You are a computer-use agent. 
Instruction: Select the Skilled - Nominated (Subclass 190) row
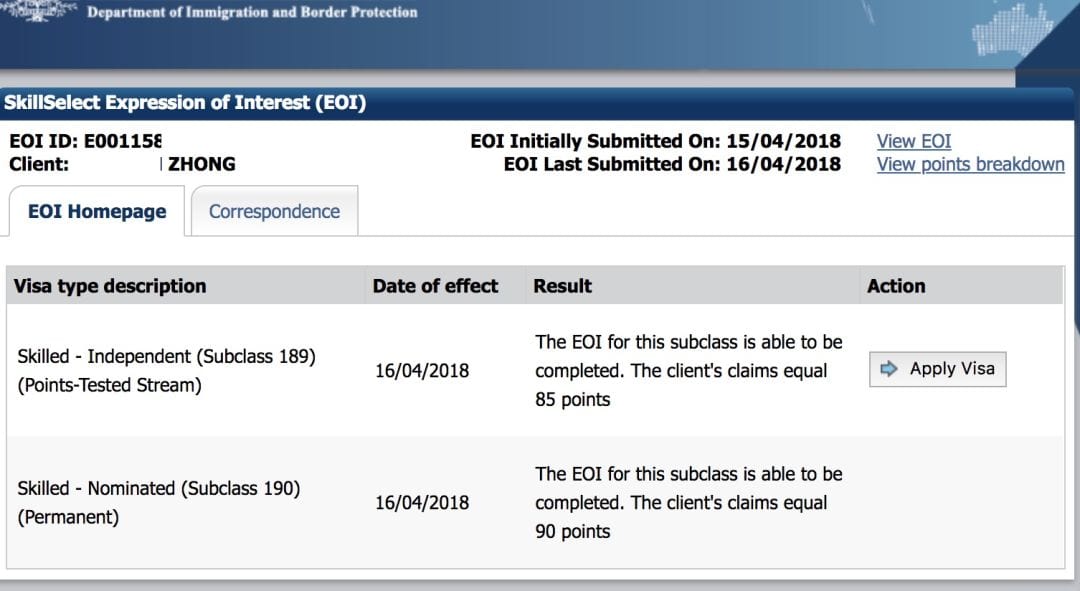pos(535,503)
